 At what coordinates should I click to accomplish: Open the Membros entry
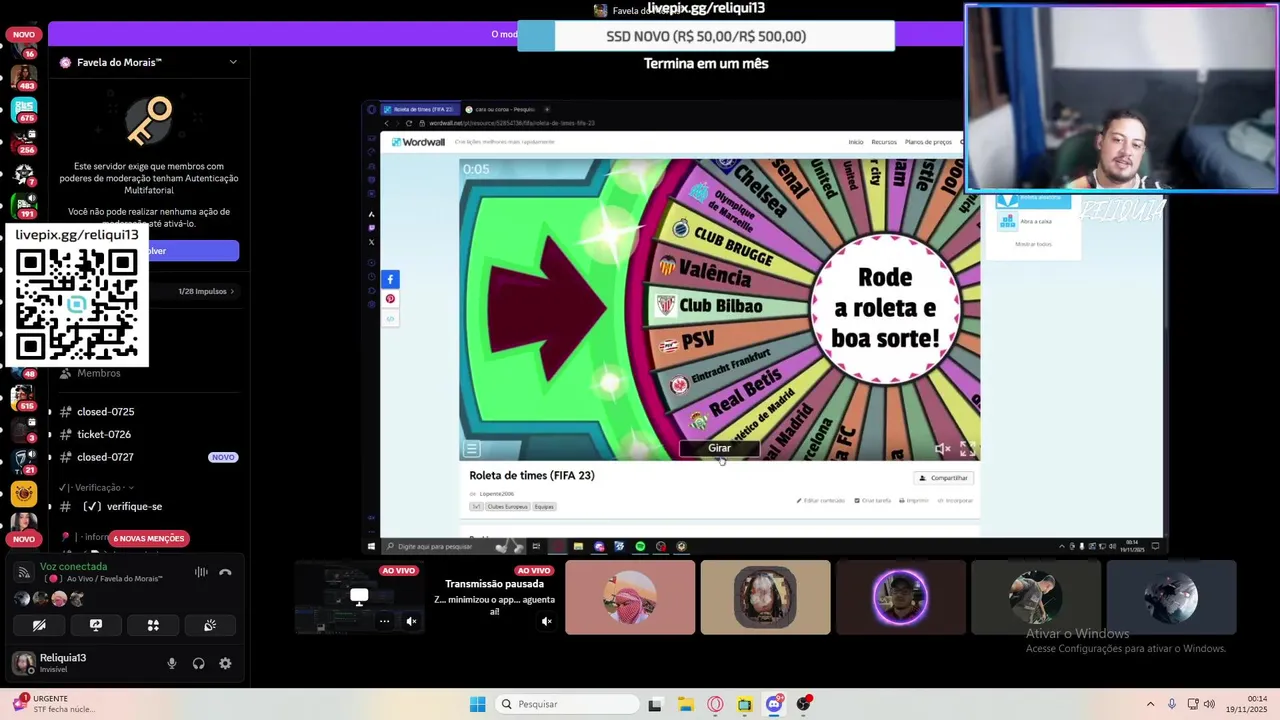(98, 373)
